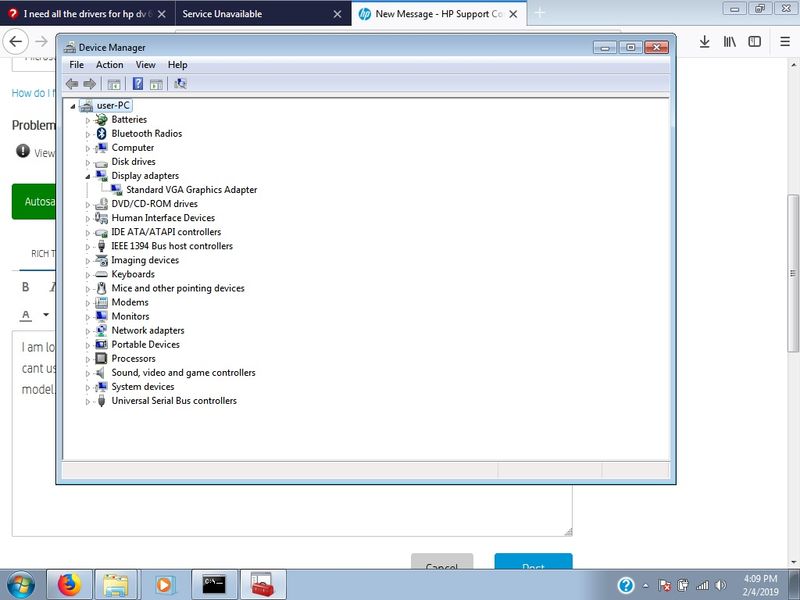Open the Action Center flag icon
800x600 pixels.
[x=665, y=586]
